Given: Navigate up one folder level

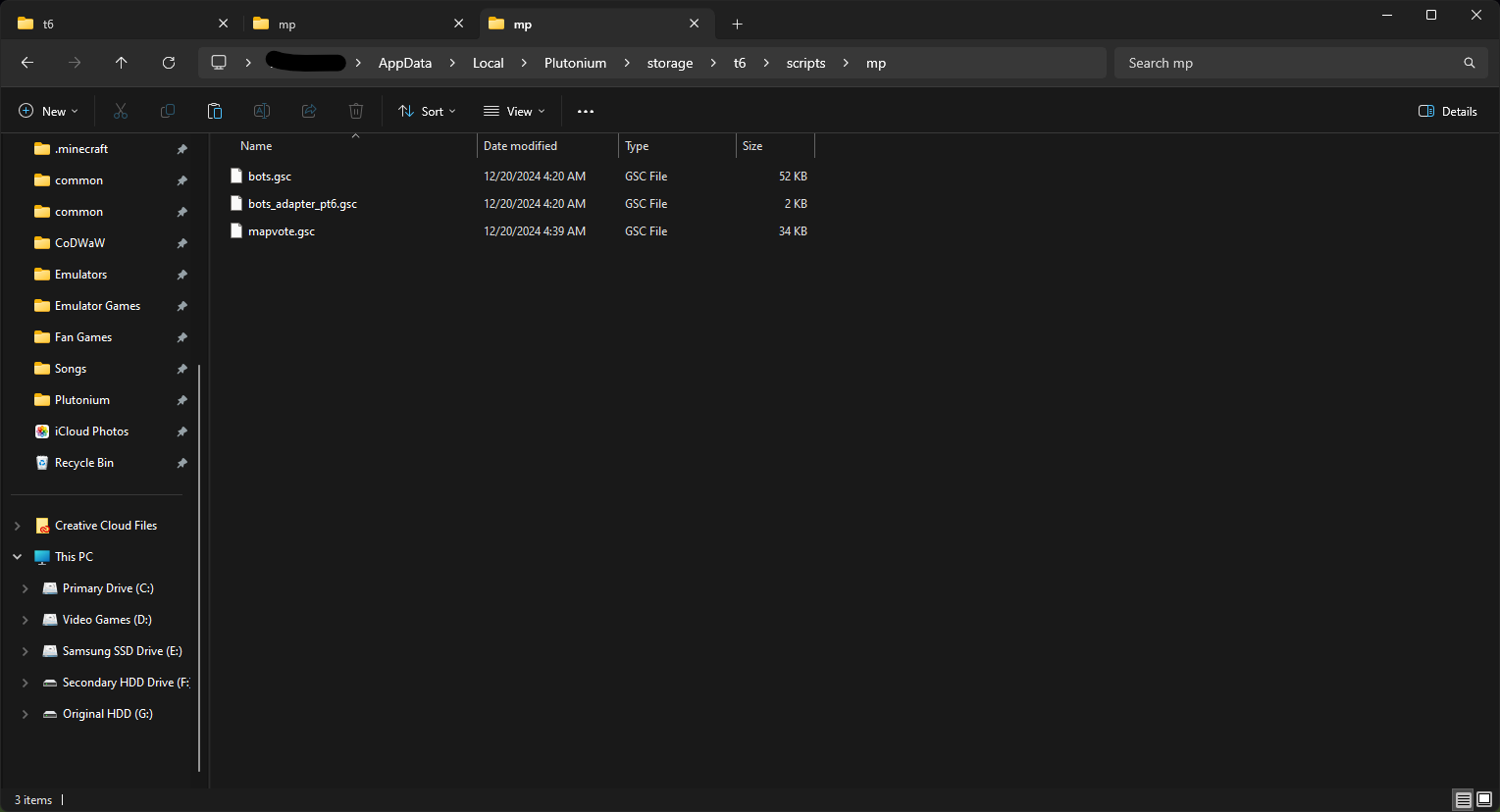Looking at the screenshot, I should (122, 63).
